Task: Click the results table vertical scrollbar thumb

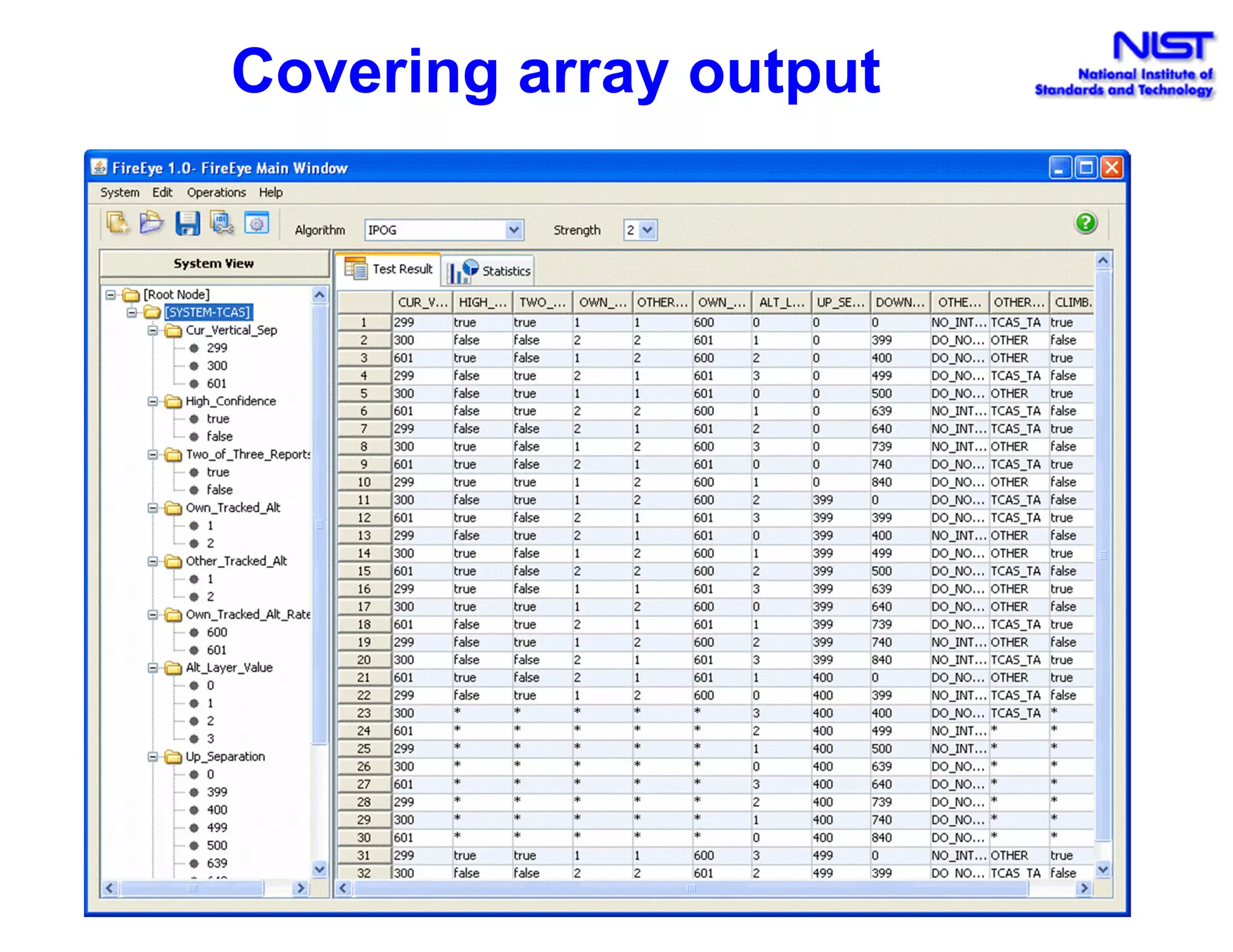Action: 1102,555
